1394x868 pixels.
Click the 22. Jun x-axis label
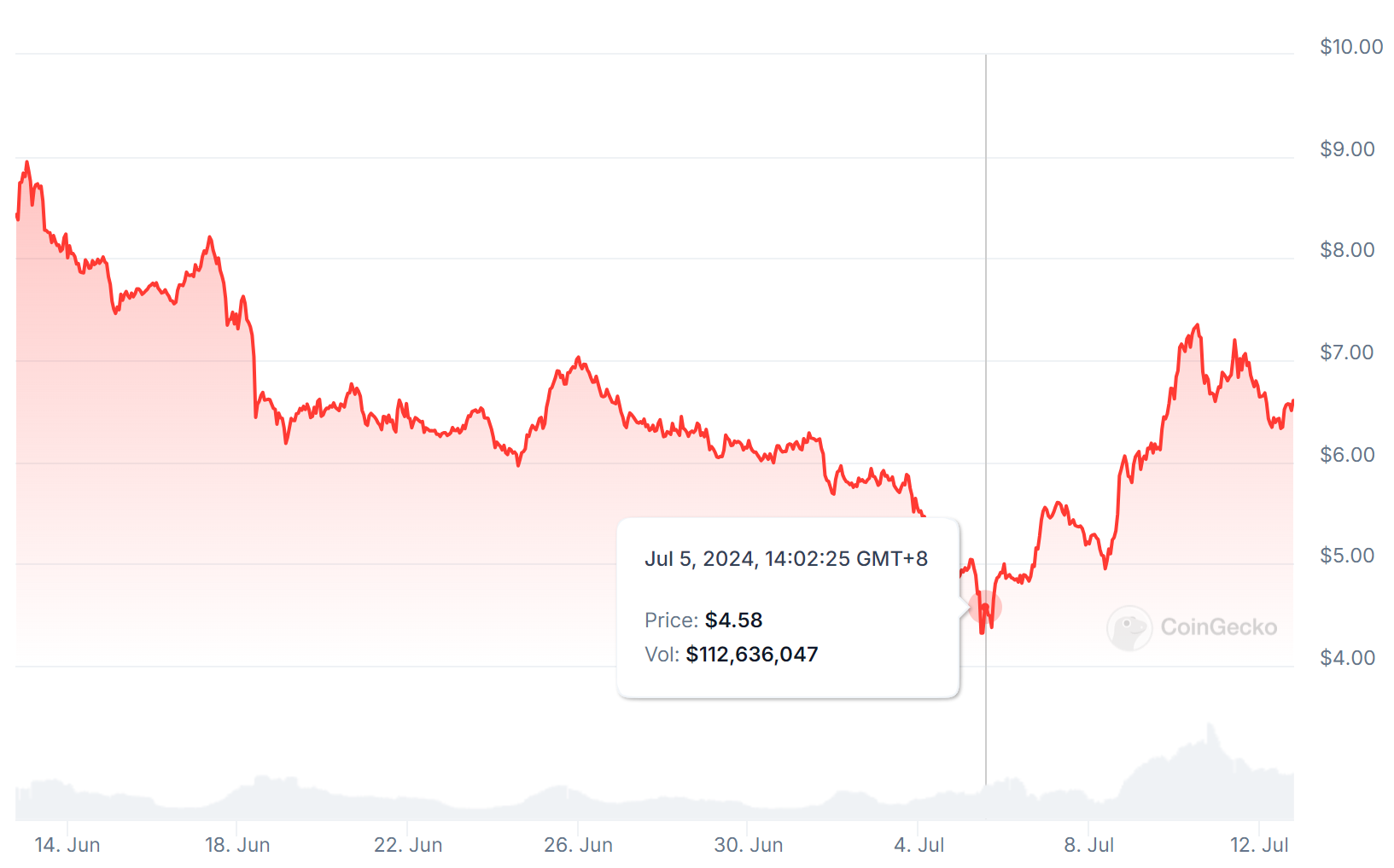click(x=408, y=845)
